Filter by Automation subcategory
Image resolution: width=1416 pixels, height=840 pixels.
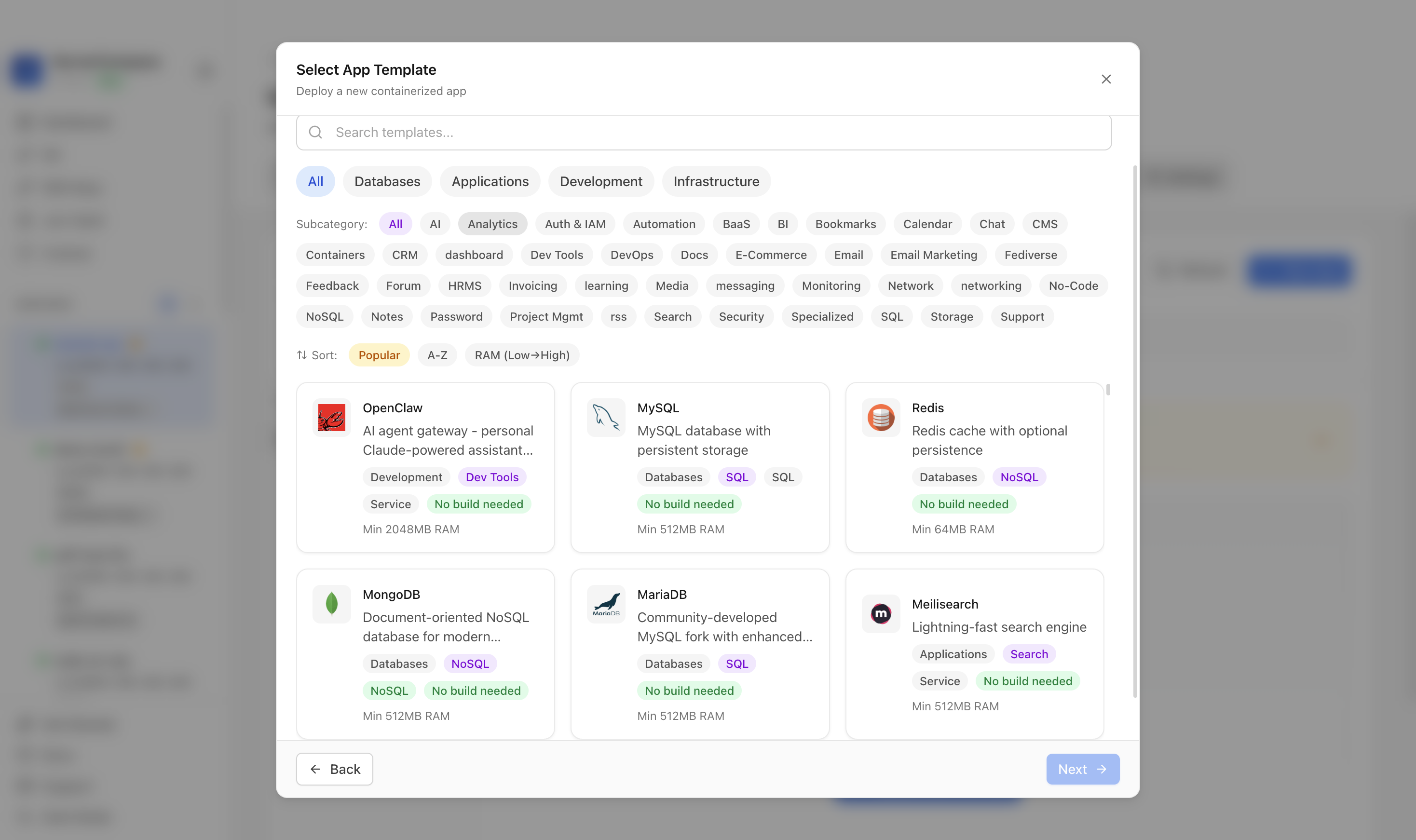tap(664, 224)
